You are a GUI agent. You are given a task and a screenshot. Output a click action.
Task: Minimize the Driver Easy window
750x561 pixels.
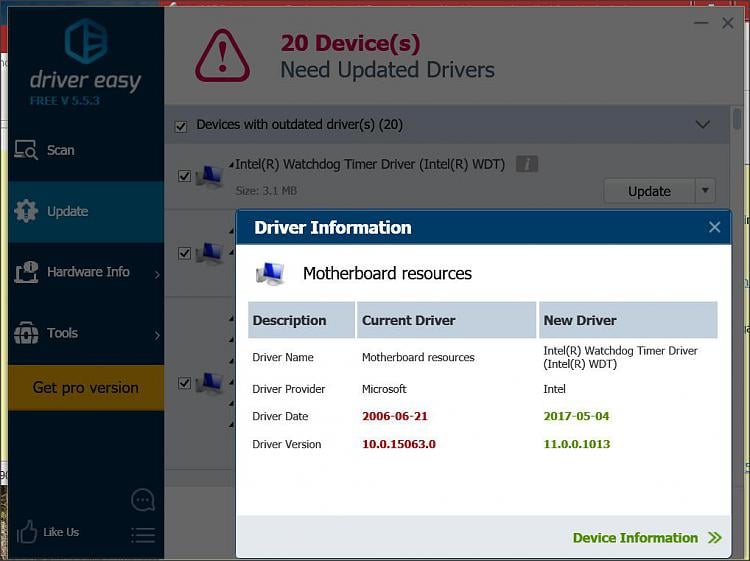(x=701, y=23)
